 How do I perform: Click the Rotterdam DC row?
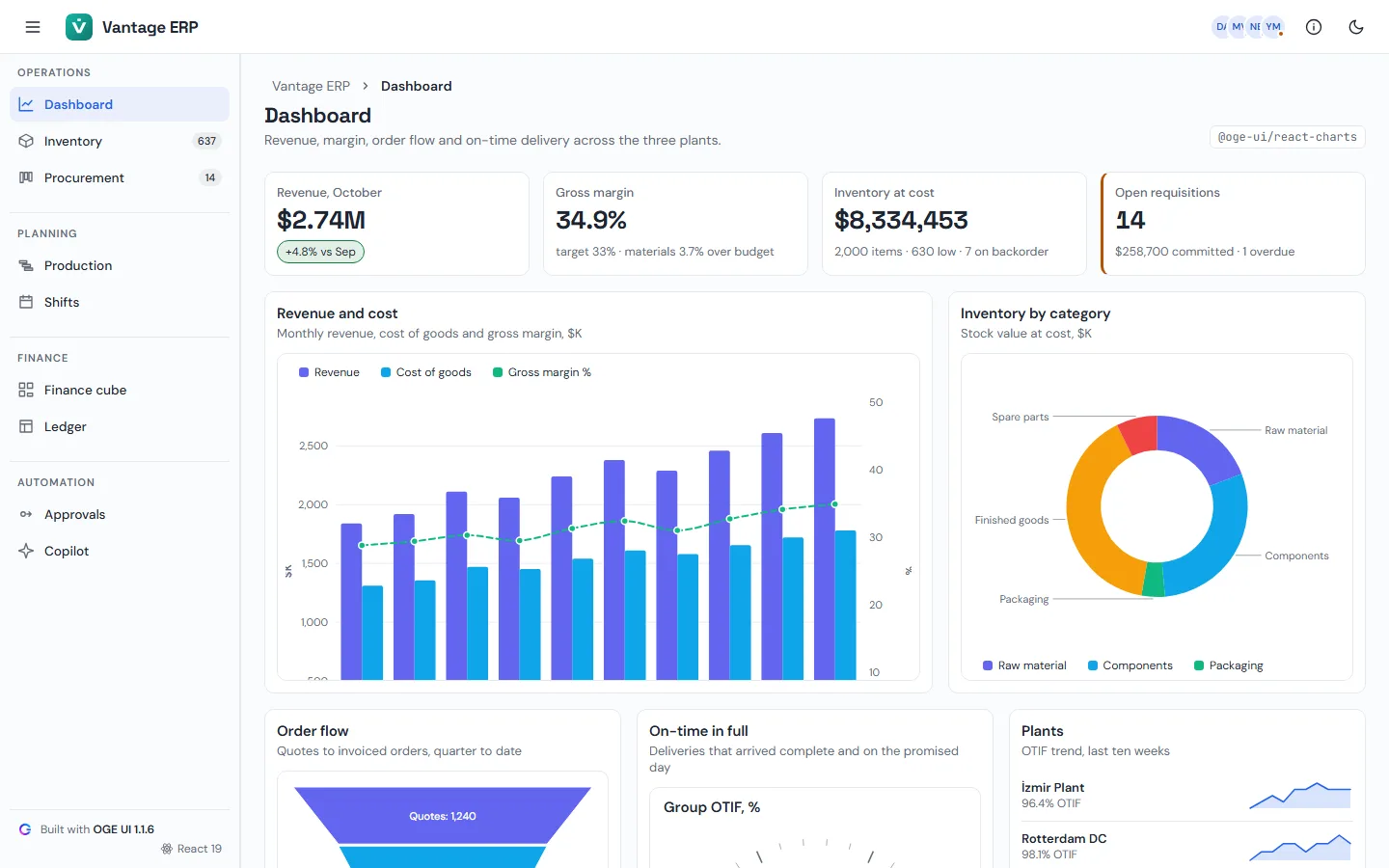point(1186,847)
